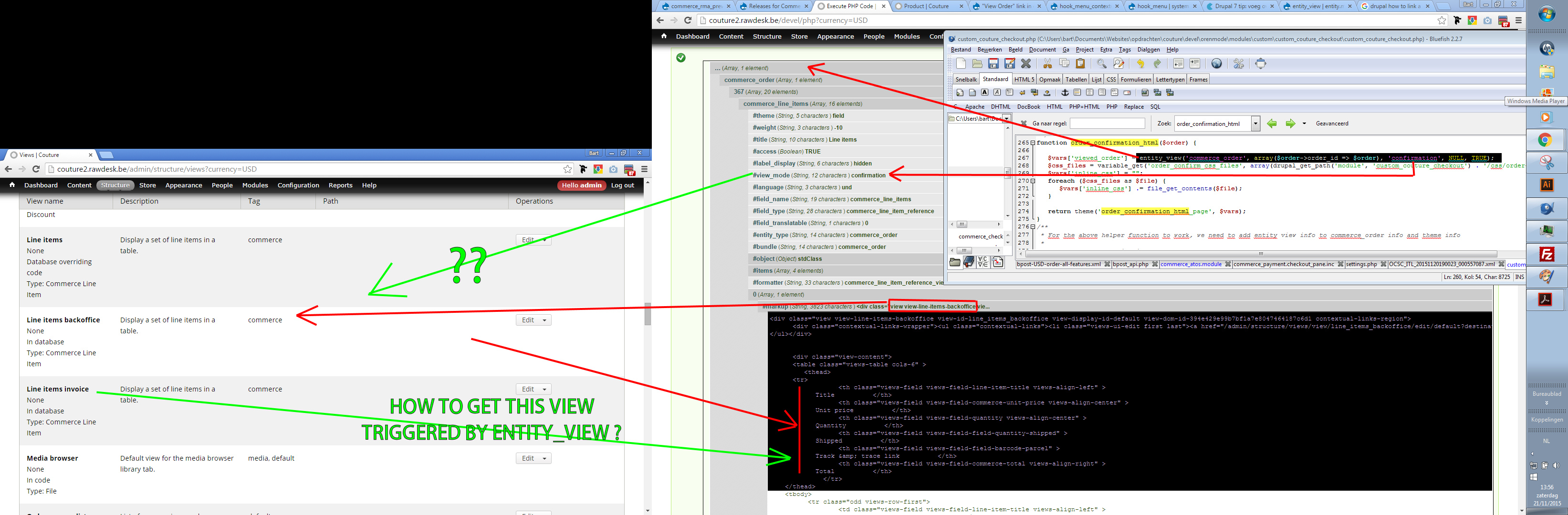The height and width of the screenshot is (515, 1568).
Task: Toggle fullscreen mode with rightmost Bluefish toolbar icon
Action: (x=1261, y=63)
